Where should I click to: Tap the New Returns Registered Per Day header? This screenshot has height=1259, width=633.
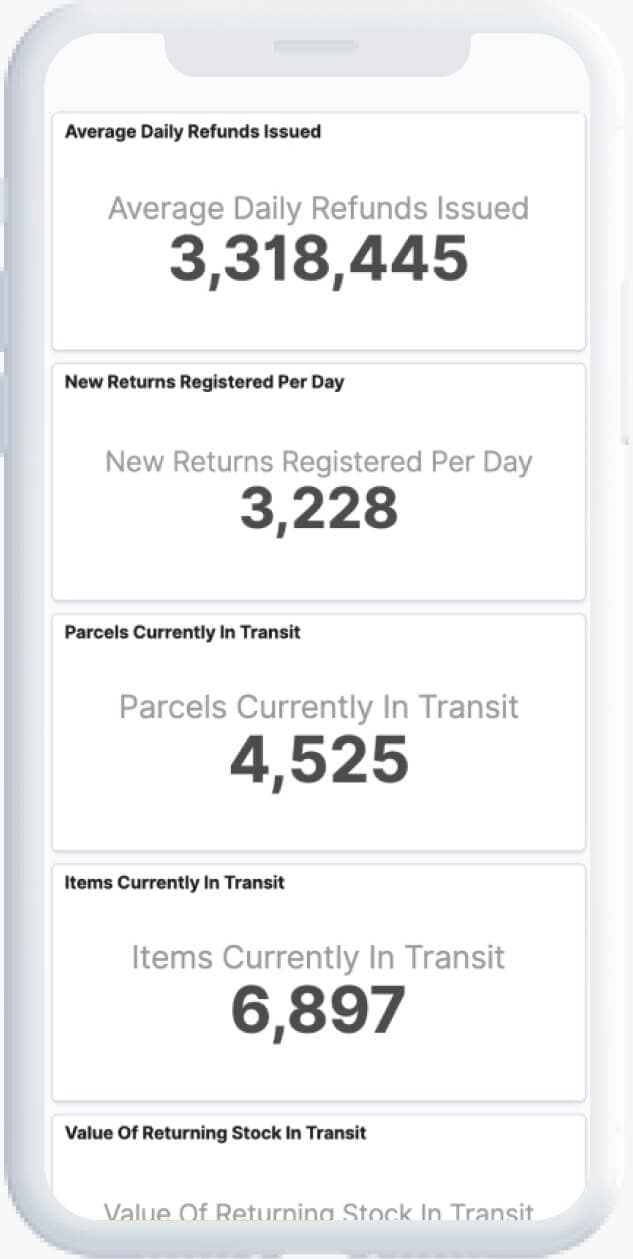[205, 381]
